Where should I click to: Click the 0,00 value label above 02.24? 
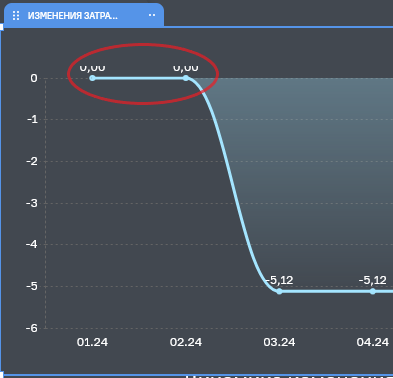(186, 68)
